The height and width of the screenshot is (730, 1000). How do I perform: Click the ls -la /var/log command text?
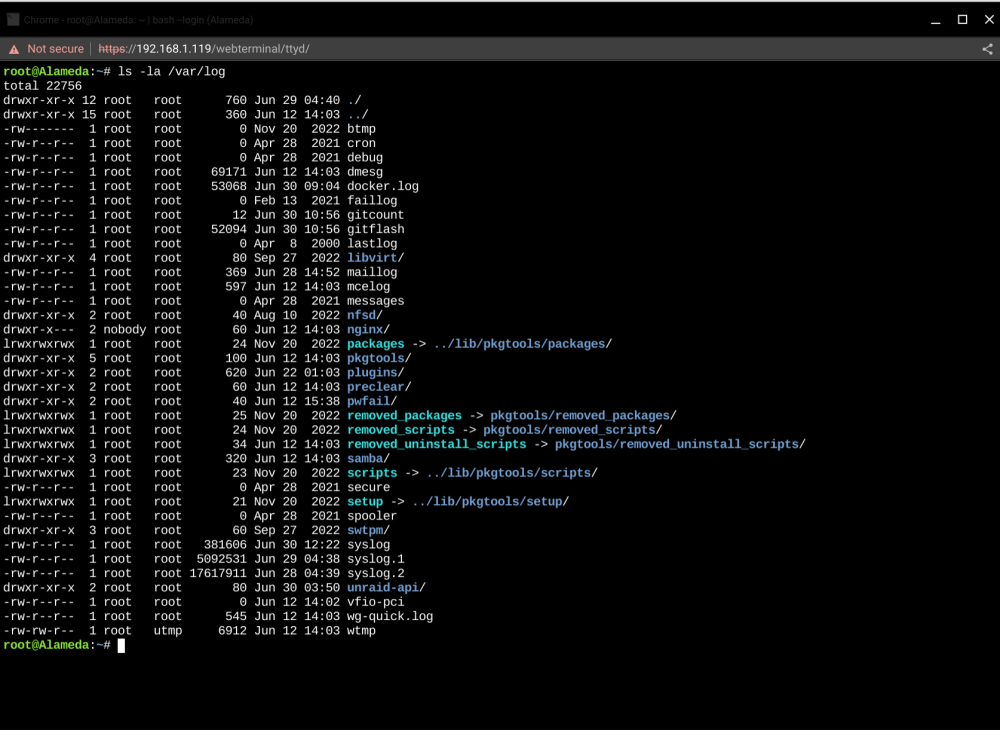[x=172, y=71]
